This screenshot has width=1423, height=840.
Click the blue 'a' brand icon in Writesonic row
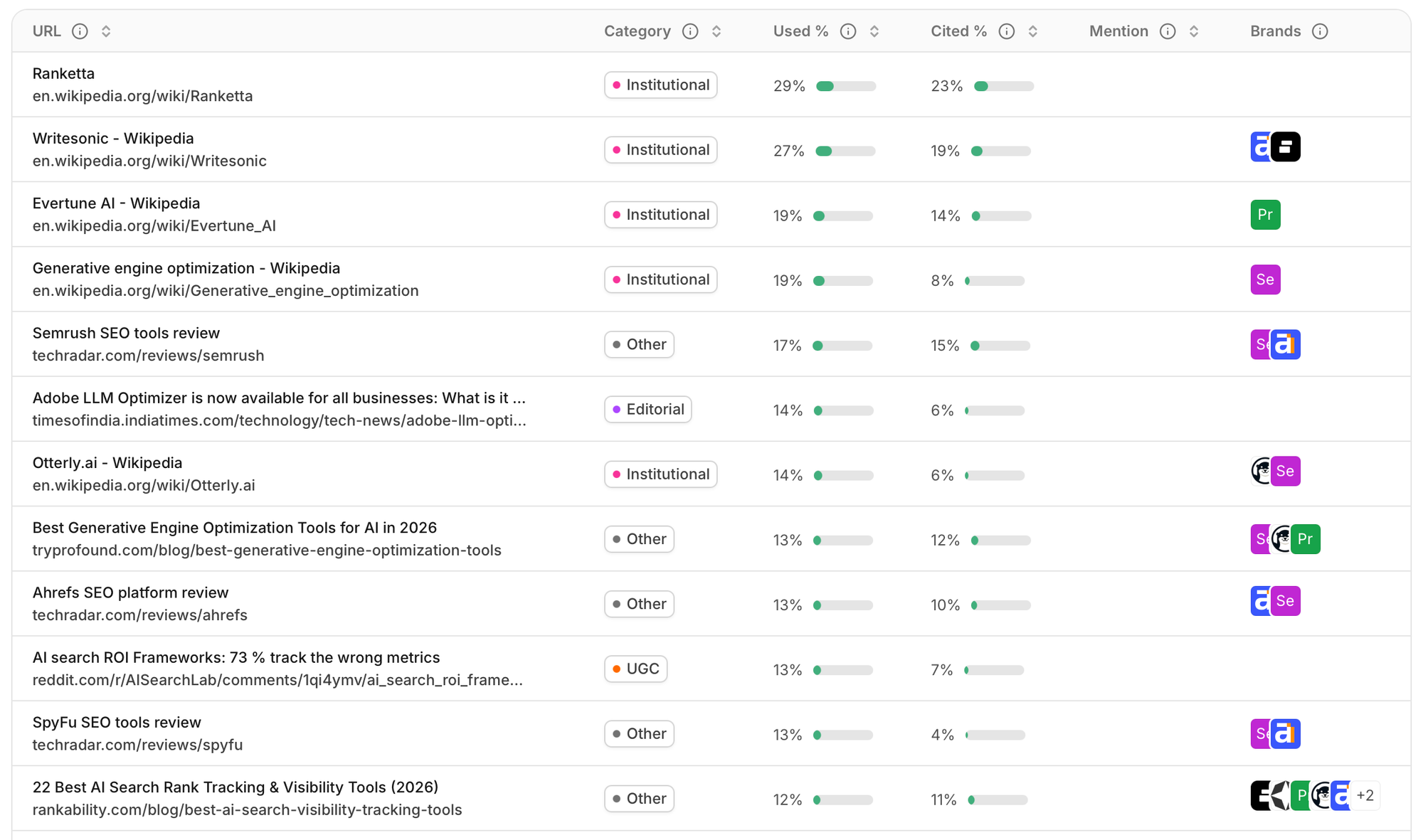pos(1260,147)
